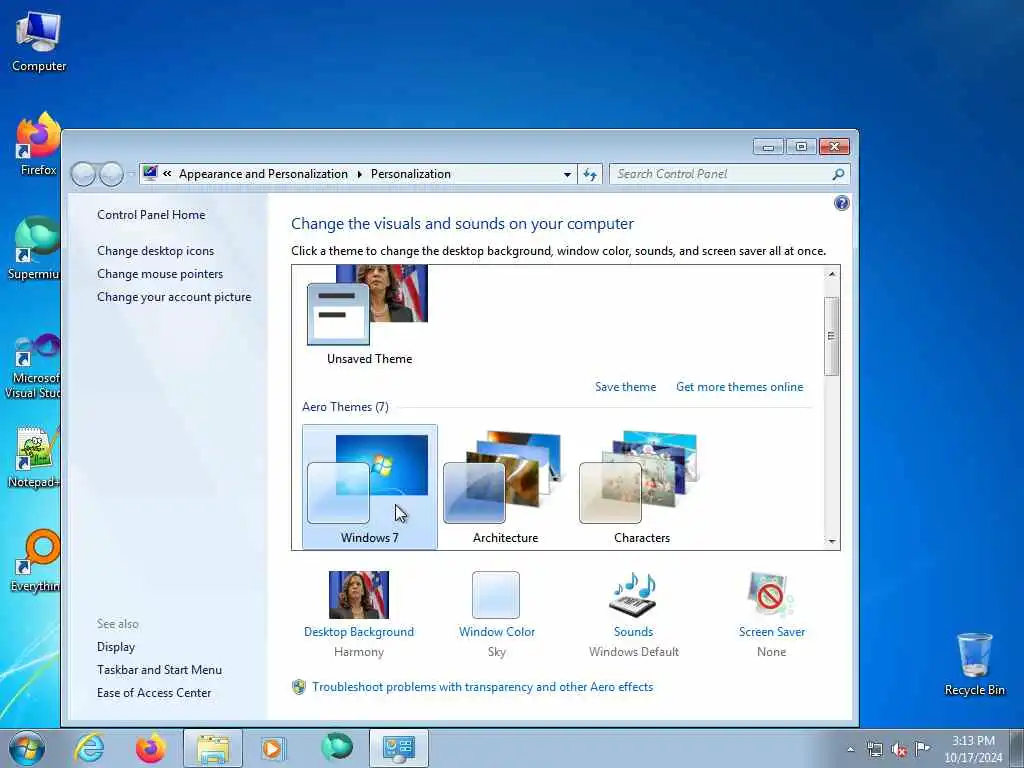1024x768 pixels.
Task: Click the Desktop Background text link
Action: [359, 632]
